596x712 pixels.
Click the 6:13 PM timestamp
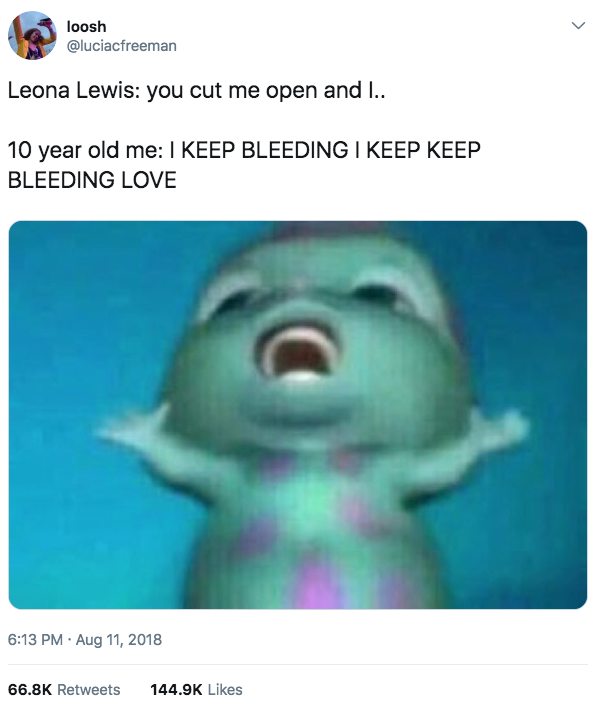click(x=35, y=639)
